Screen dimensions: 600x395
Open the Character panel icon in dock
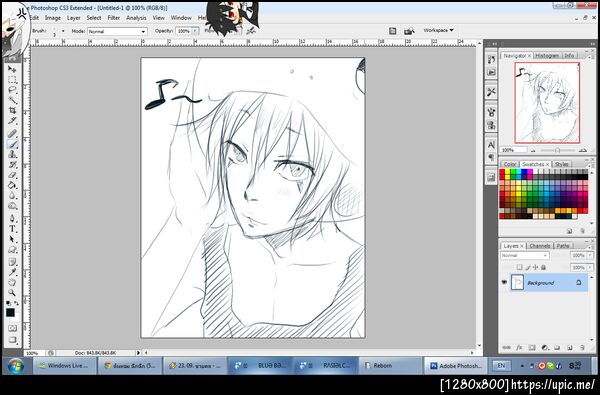coord(491,145)
